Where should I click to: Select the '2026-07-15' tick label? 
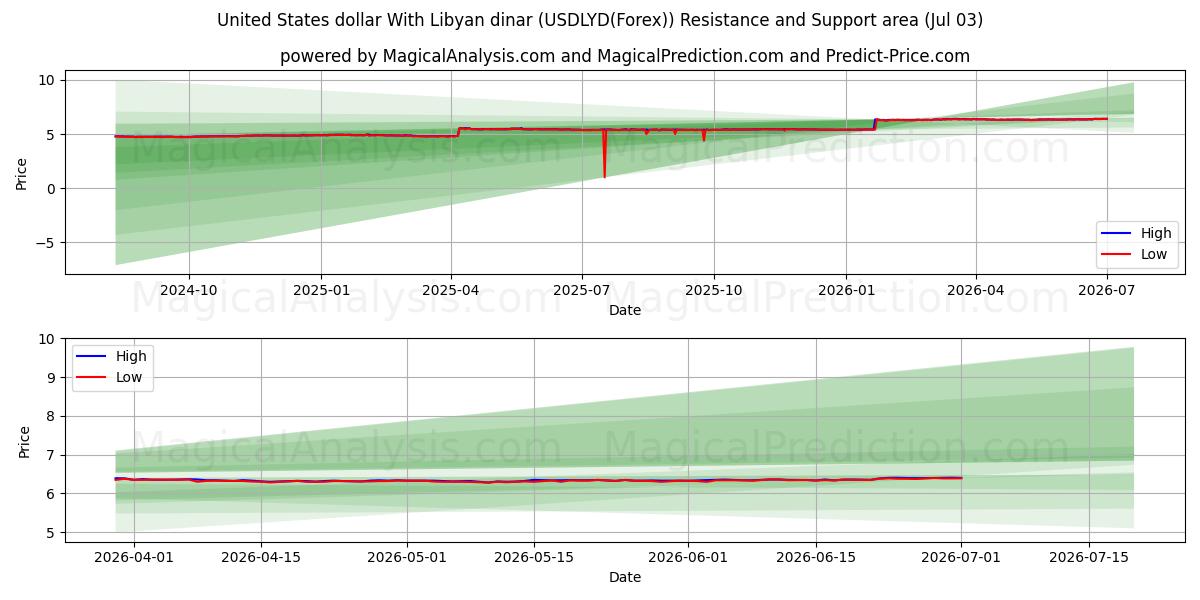pos(1089,557)
